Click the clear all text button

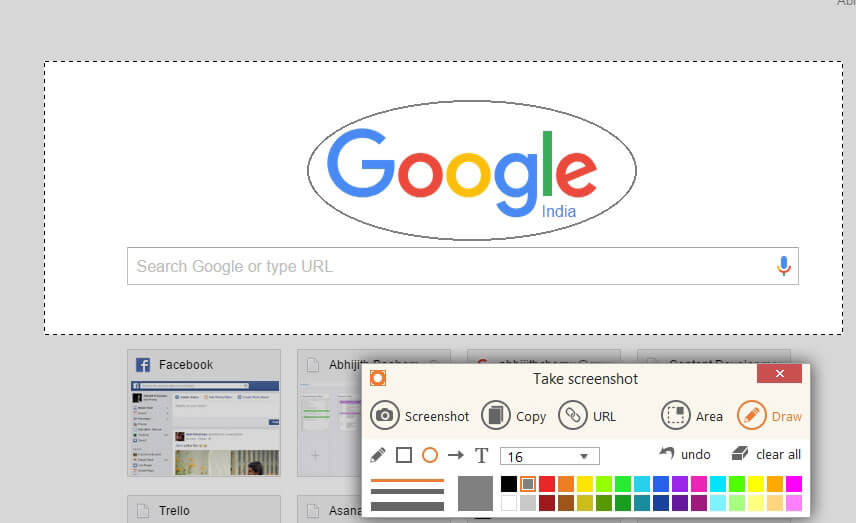[778, 454]
